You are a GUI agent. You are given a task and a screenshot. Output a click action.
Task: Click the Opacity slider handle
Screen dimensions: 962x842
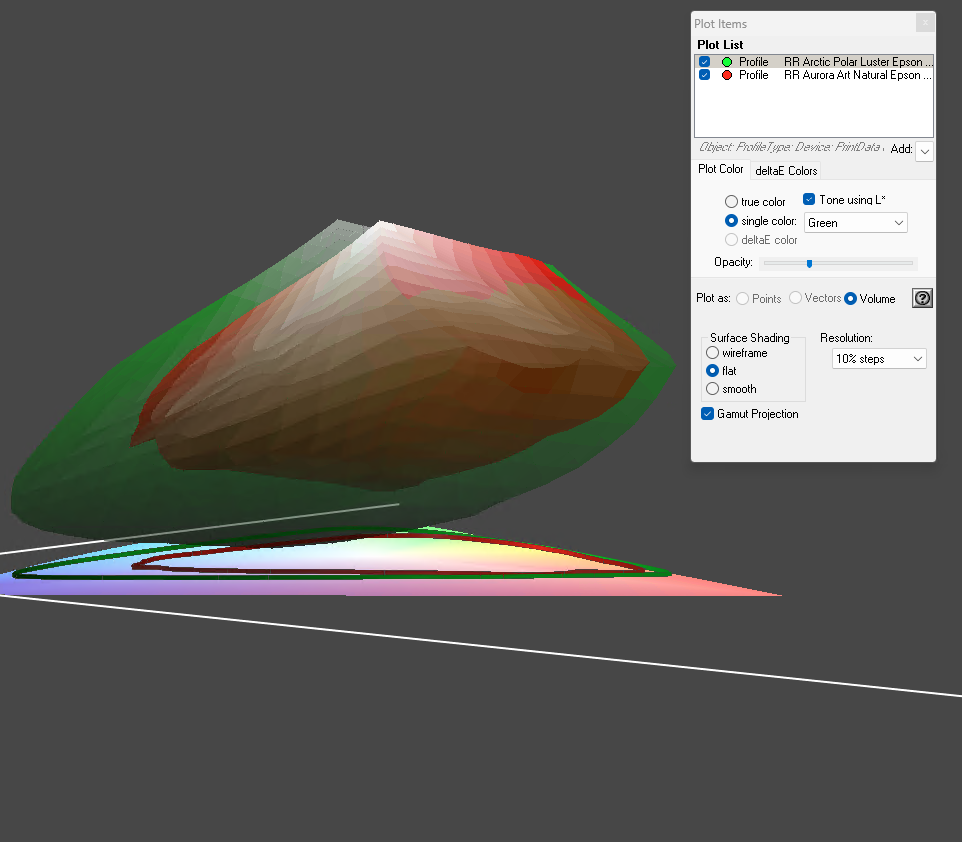coord(809,264)
